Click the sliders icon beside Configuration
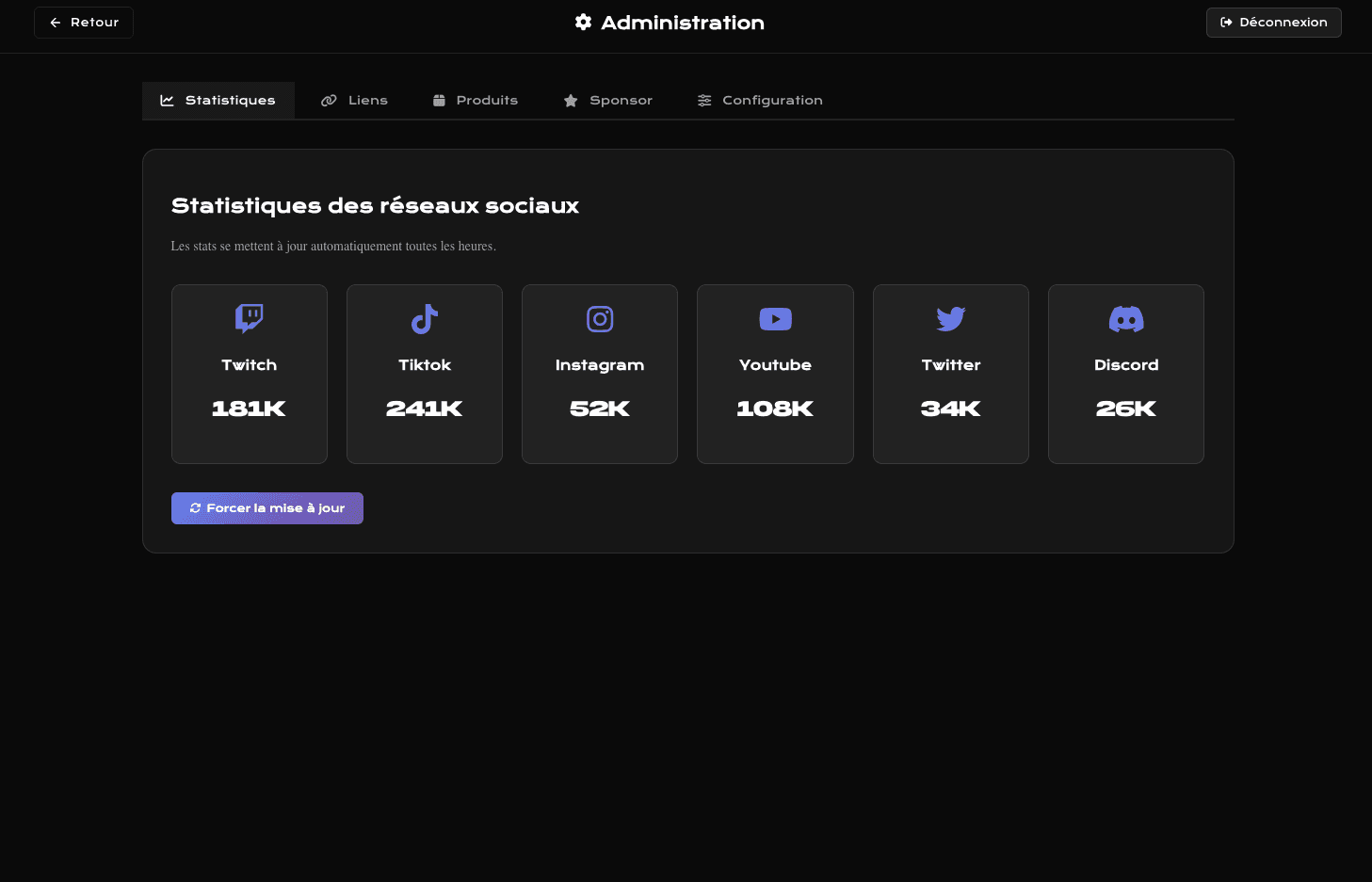Image resolution: width=1372 pixels, height=882 pixels. [x=704, y=100]
